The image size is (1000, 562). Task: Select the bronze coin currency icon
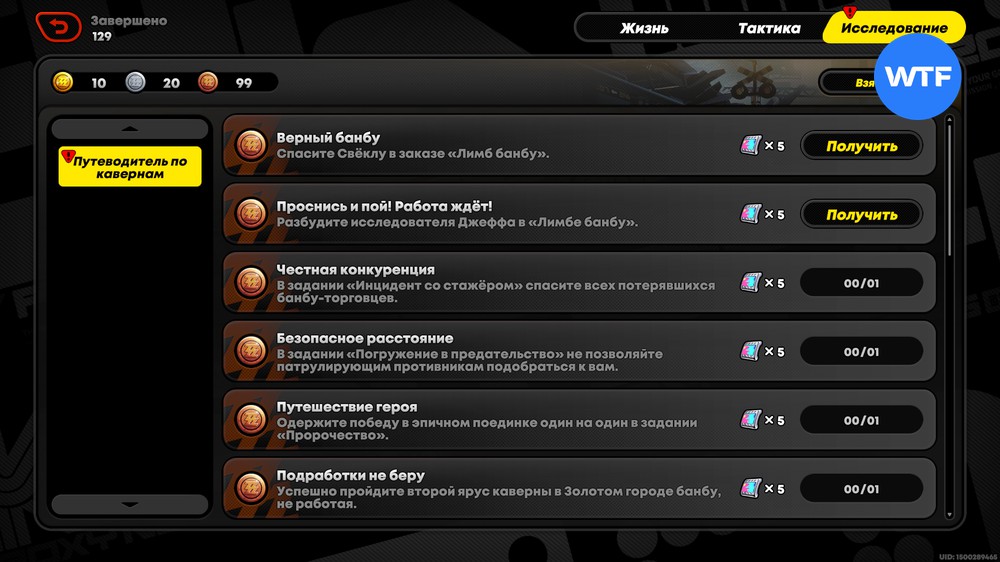click(x=208, y=82)
